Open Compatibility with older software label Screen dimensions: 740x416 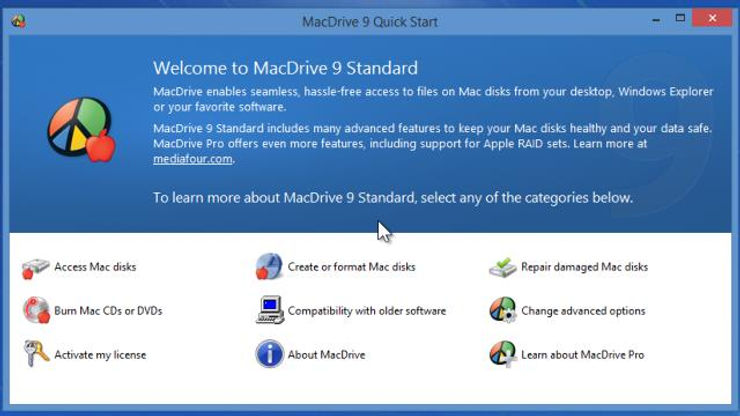(367, 311)
